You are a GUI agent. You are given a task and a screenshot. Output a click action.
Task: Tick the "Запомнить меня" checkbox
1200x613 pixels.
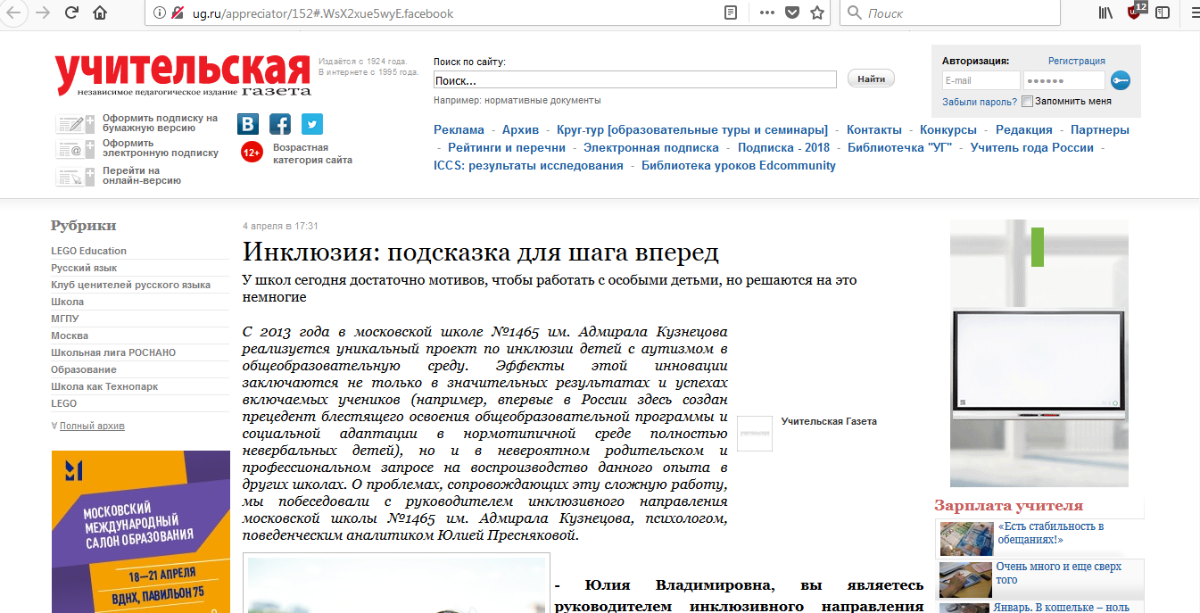click(x=1027, y=101)
